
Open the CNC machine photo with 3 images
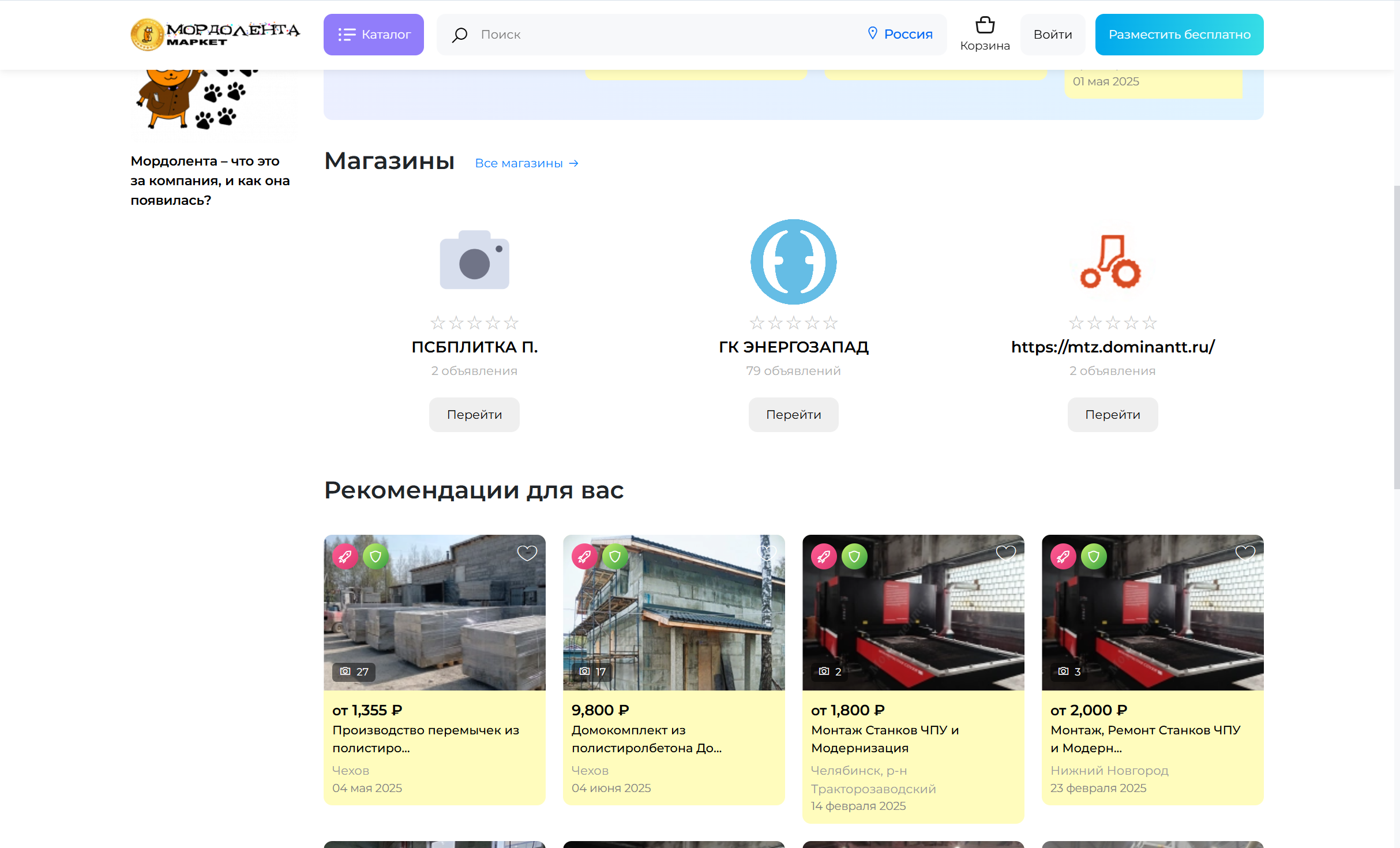[x=1153, y=612]
